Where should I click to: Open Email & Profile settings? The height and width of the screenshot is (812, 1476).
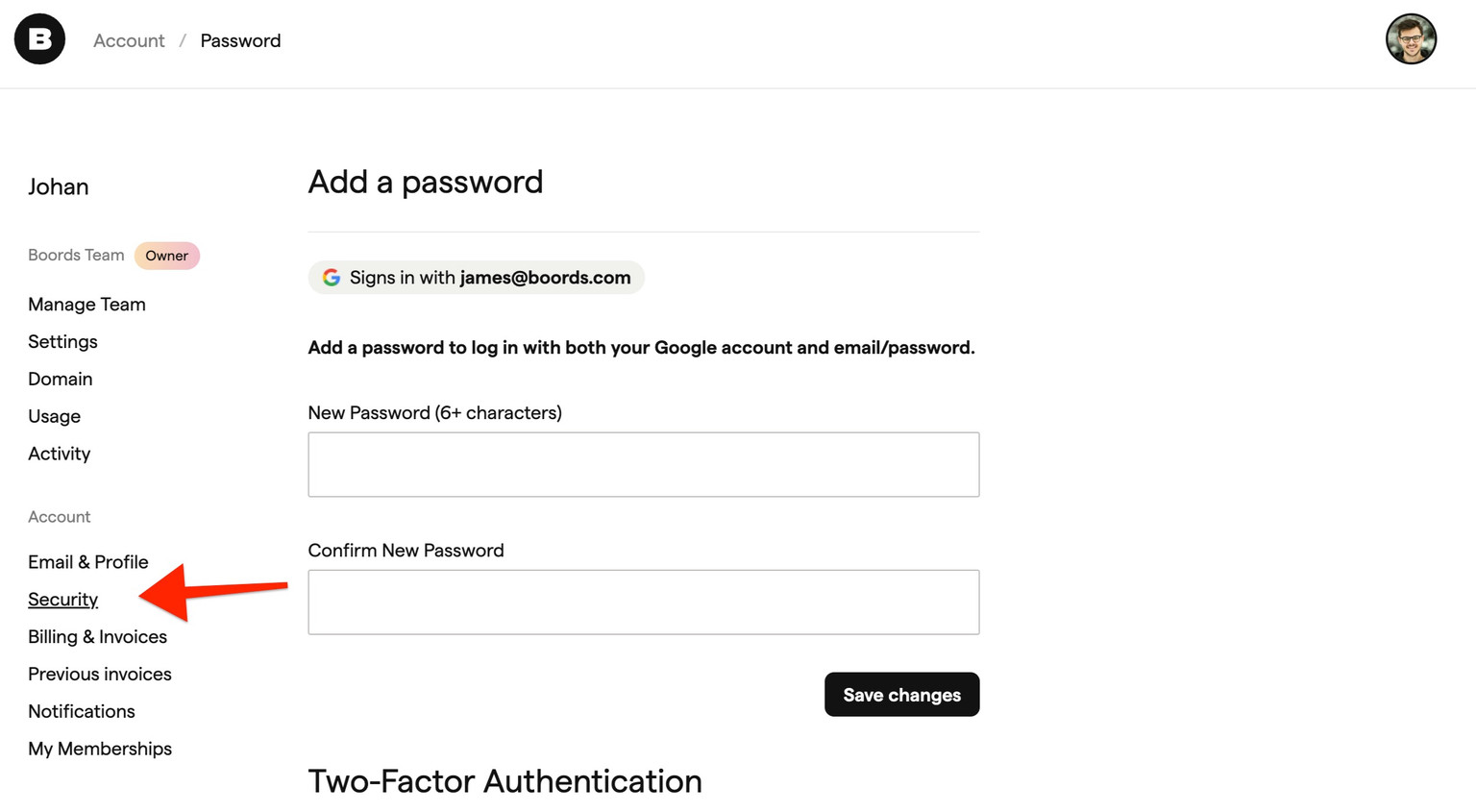[x=87, y=562]
